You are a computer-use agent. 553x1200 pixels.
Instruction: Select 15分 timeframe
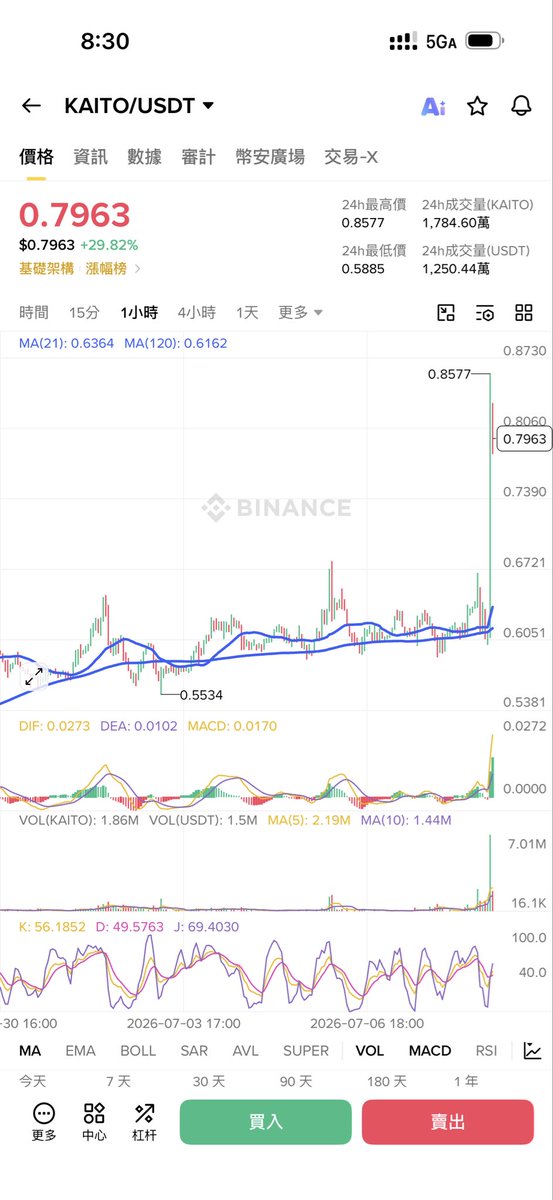[84, 313]
